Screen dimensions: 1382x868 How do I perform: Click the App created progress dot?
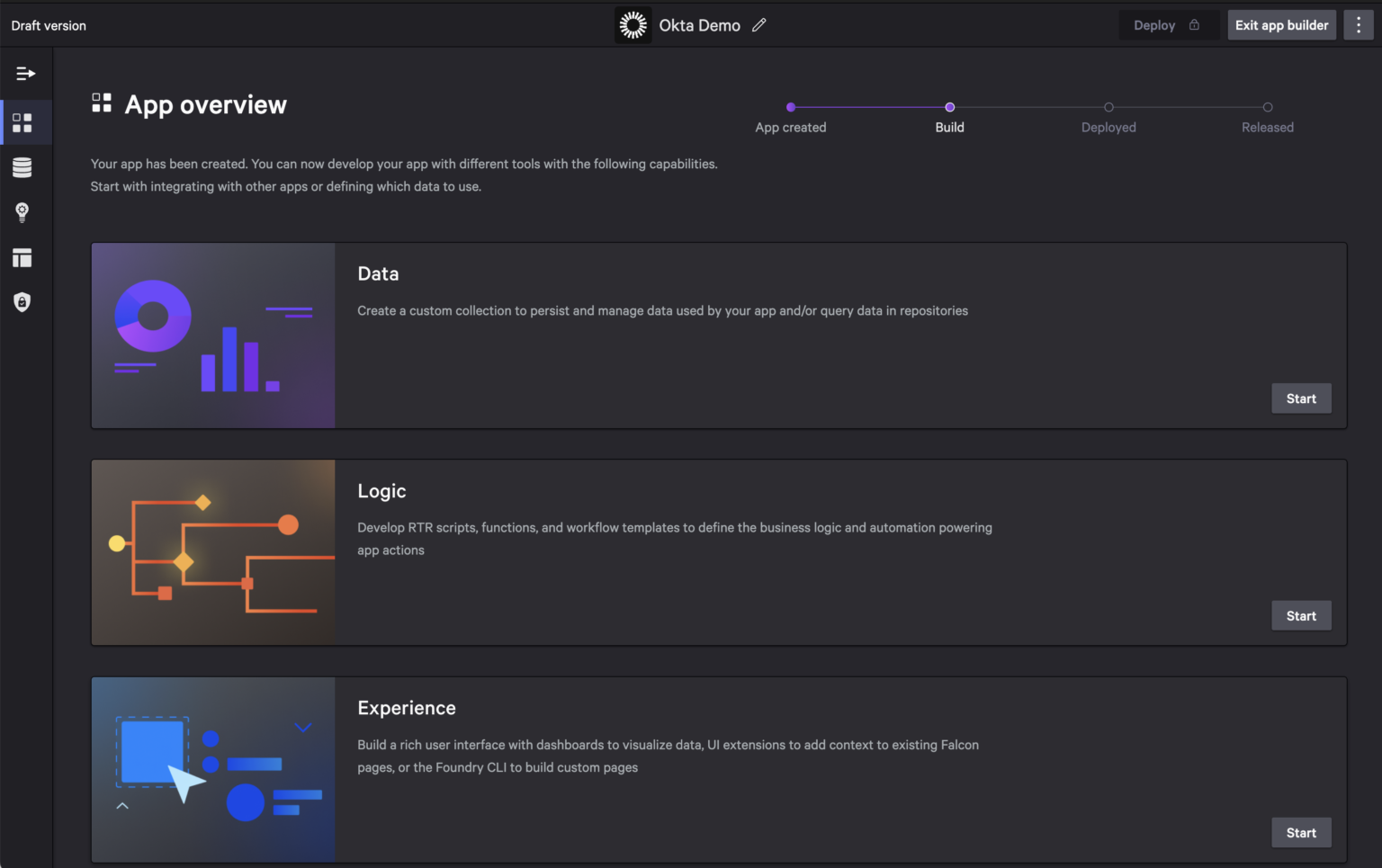click(791, 107)
